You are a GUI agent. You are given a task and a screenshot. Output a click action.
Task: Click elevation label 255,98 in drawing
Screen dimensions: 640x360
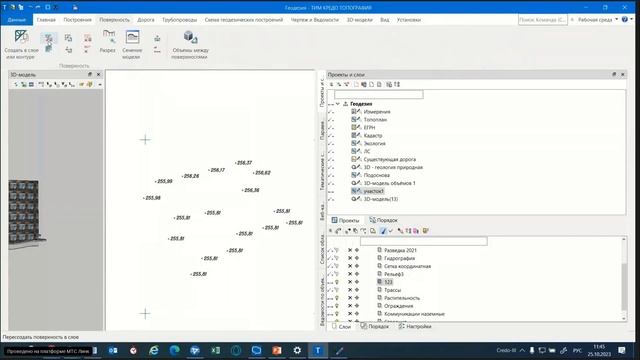152,198
